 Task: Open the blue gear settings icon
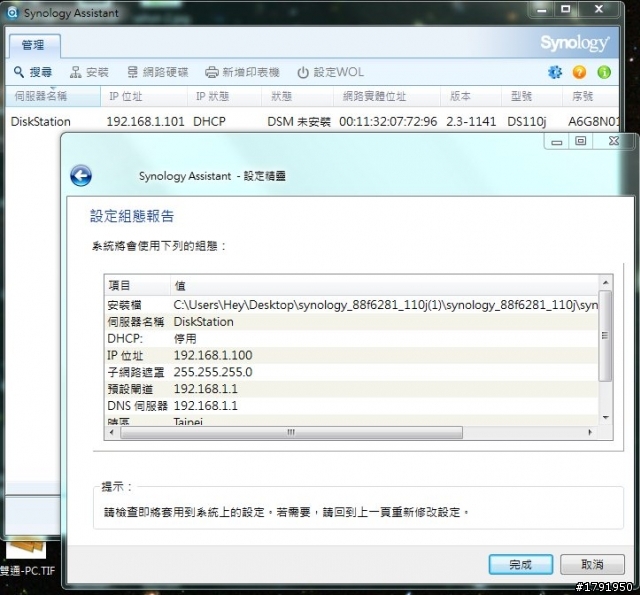(555, 72)
